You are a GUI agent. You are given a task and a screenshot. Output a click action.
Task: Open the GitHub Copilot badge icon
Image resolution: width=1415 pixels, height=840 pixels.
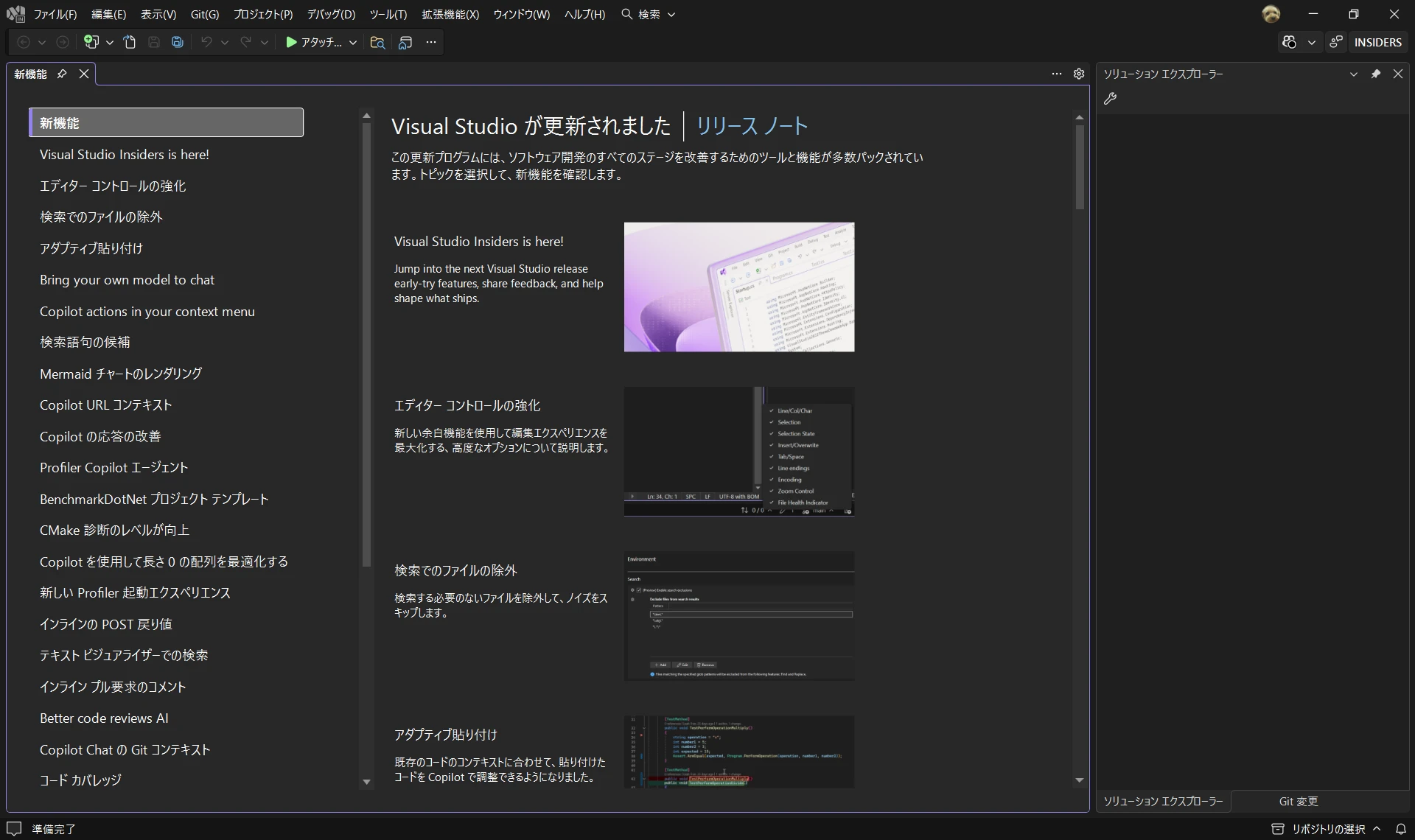click(x=1289, y=42)
